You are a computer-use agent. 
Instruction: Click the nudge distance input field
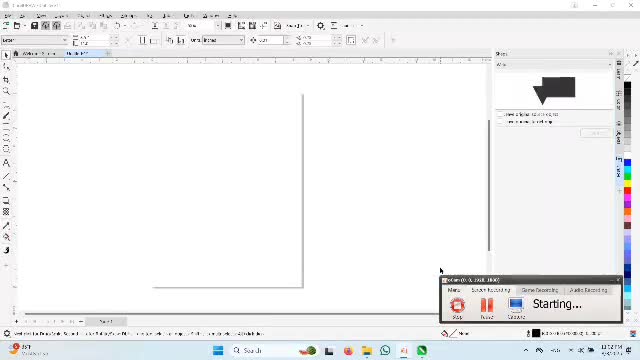coord(270,40)
